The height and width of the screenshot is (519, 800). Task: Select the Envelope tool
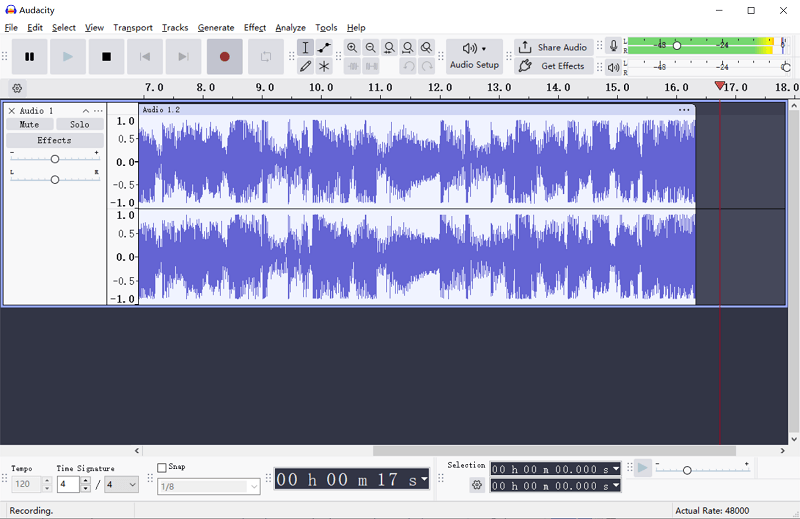click(x=324, y=47)
